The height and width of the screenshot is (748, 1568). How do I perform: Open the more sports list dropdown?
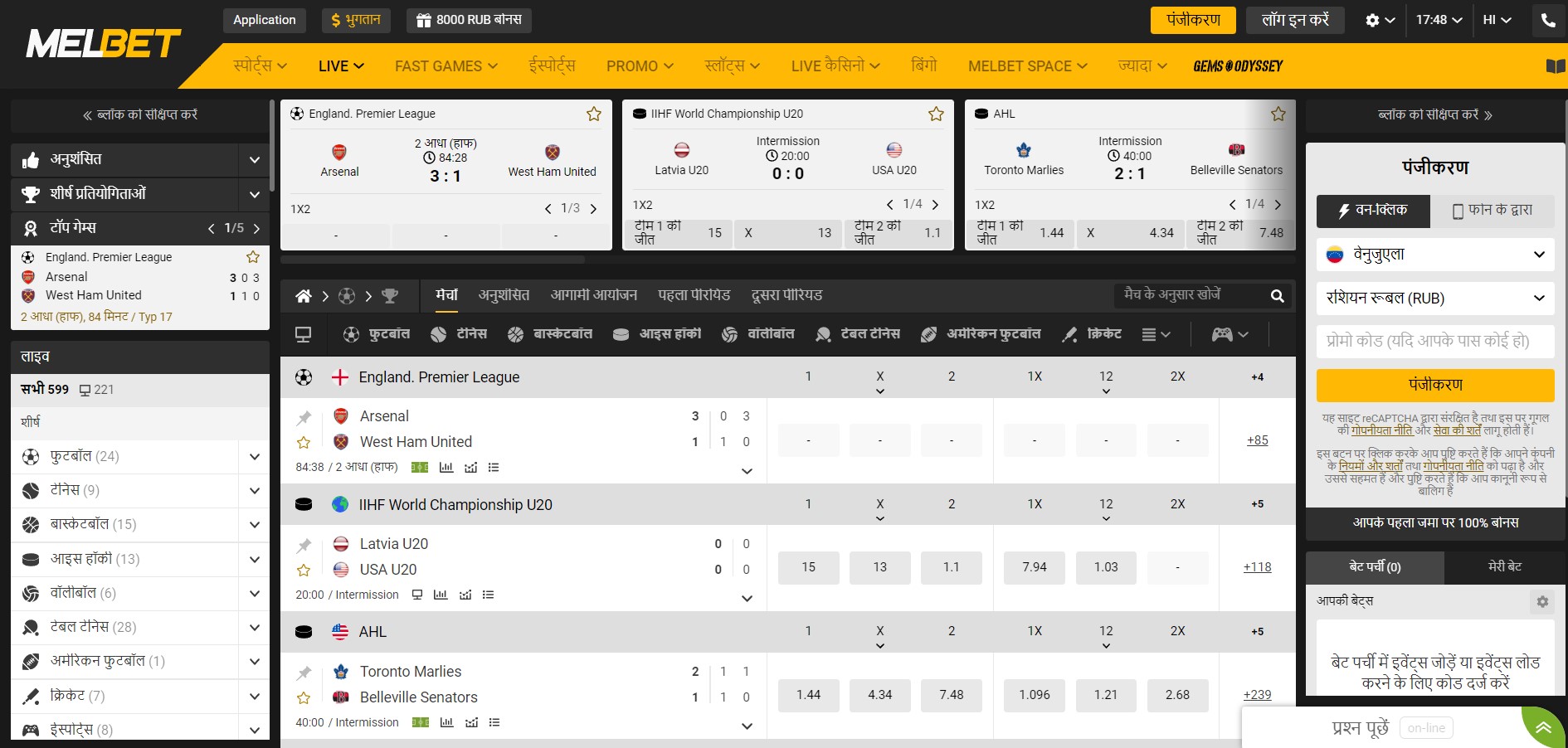point(1157,335)
